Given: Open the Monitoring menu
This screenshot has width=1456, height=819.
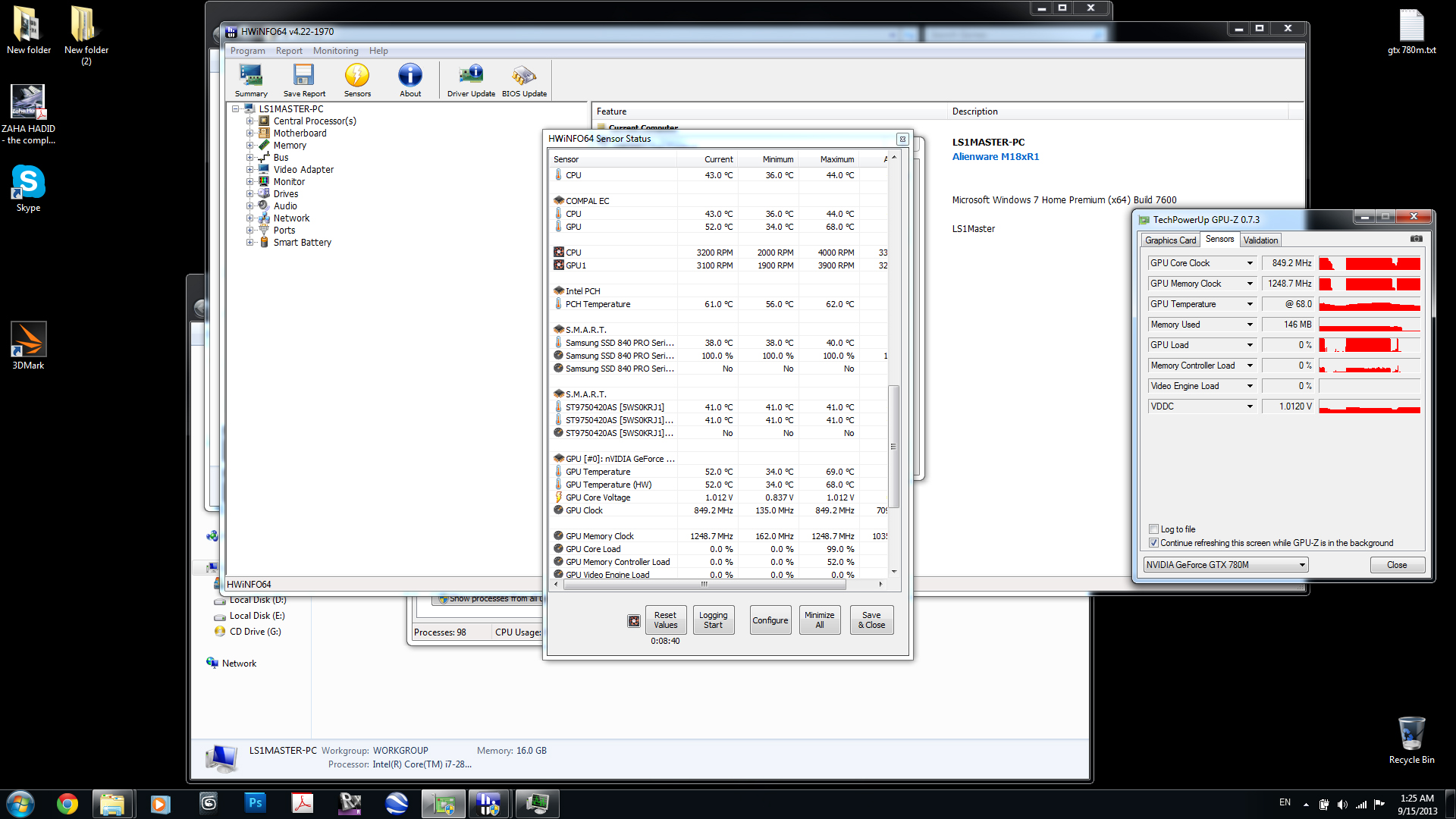Looking at the screenshot, I should point(336,51).
